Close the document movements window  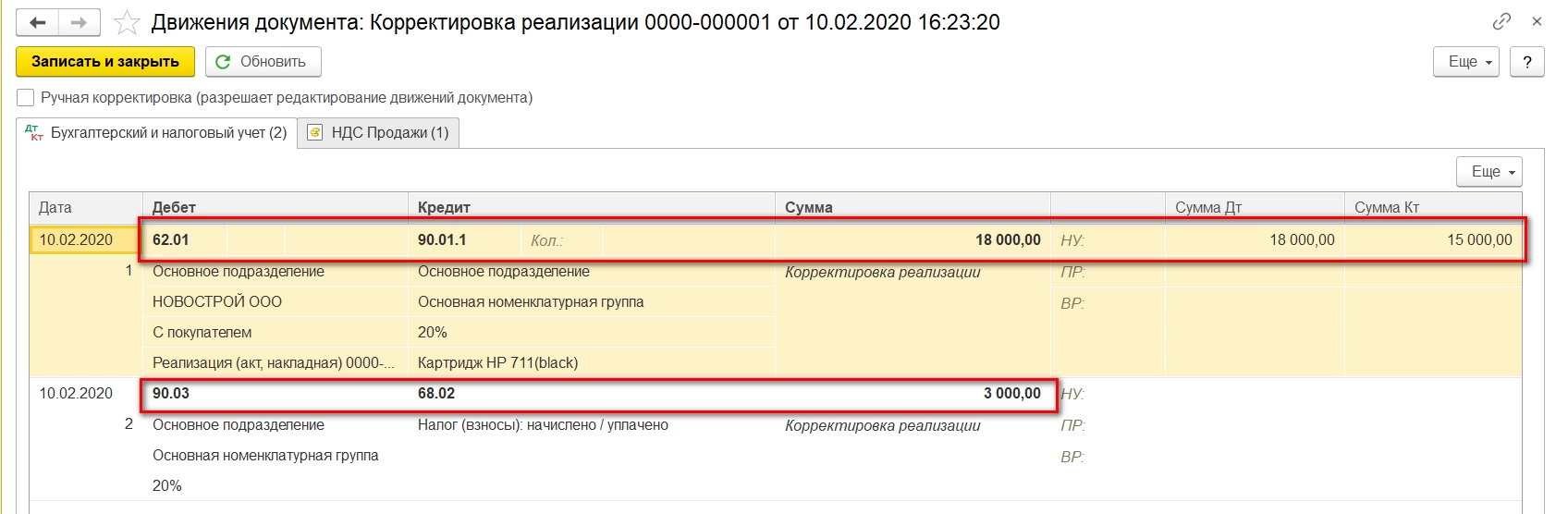[1537, 21]
